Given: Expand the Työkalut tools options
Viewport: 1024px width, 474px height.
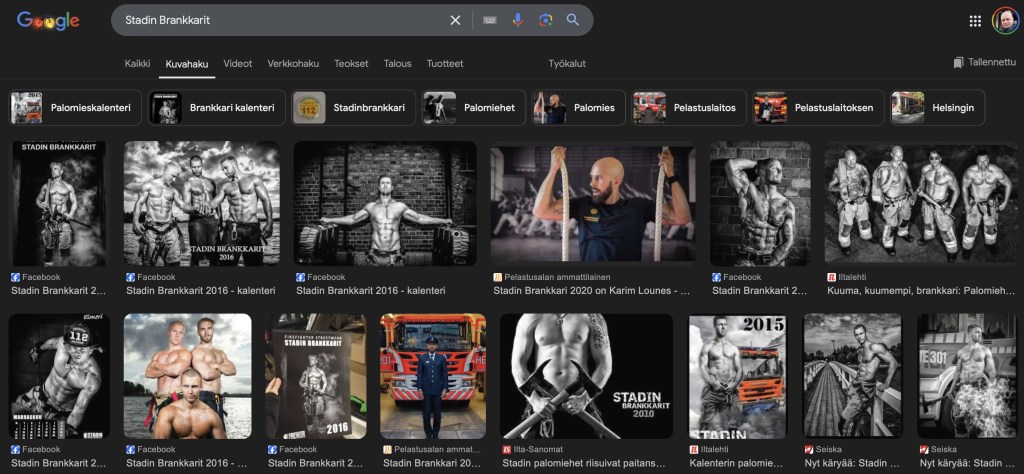Looking at the screenshot, I should point(567,64).
